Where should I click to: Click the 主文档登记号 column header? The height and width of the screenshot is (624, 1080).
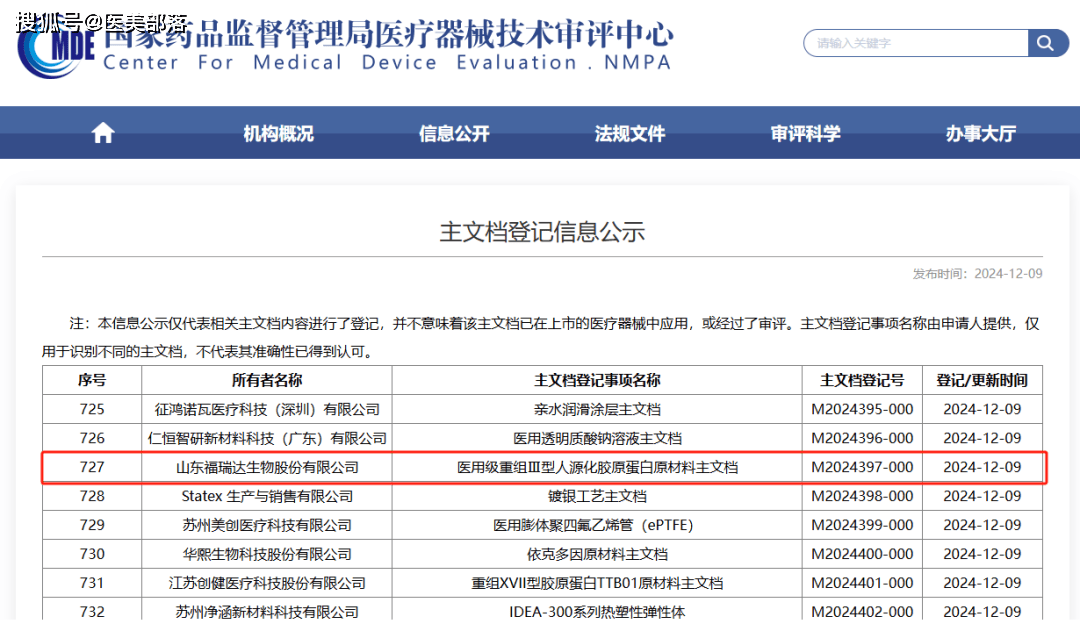click(862, 380)
